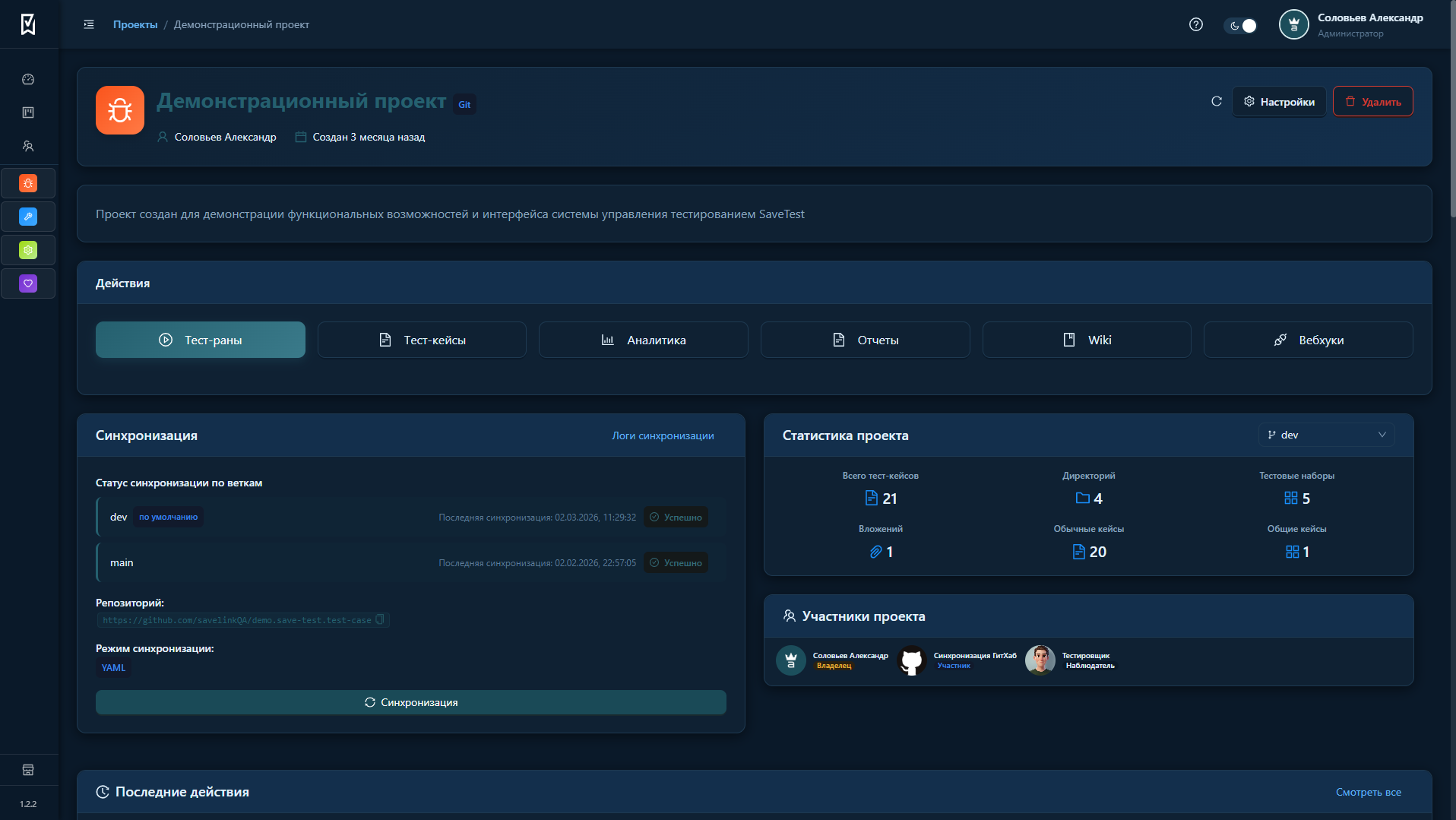Click the sidebar collapse menu icon
The width and height of the screenshot is (1456, 820).
tap(89, 24)
